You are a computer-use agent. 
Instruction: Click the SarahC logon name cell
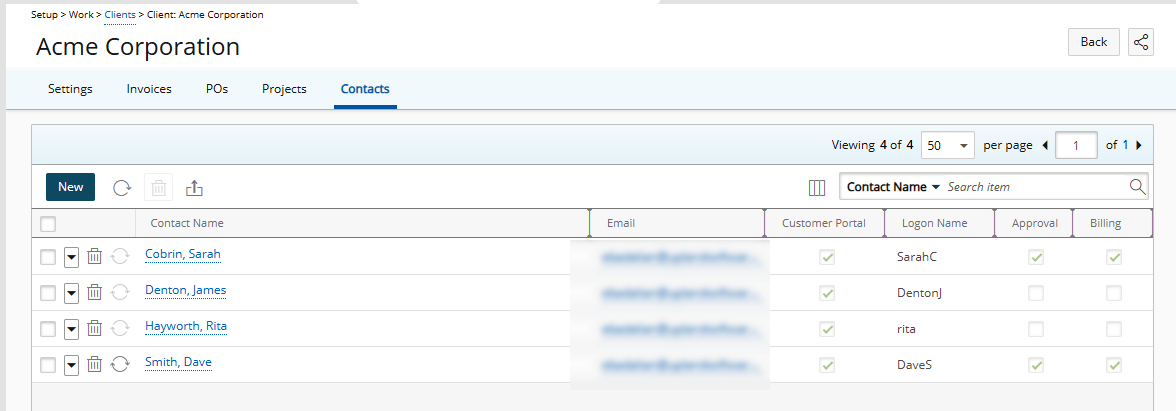click(x=916, y=257)
